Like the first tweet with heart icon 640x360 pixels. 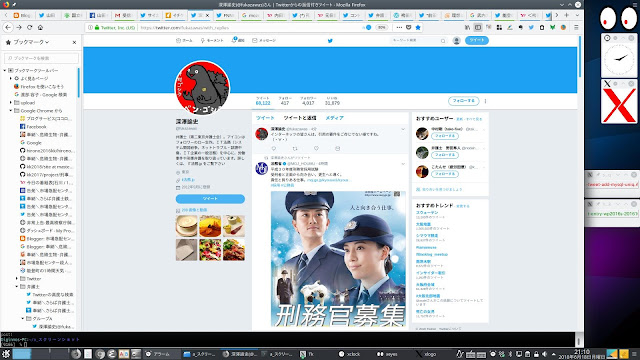316,149
